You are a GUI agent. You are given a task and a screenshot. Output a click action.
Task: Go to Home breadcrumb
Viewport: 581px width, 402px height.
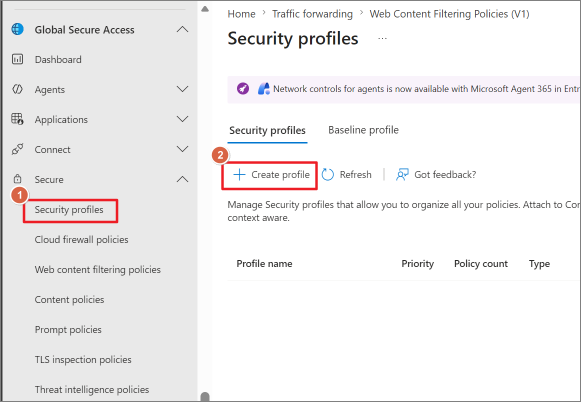[x=241, y=14]
